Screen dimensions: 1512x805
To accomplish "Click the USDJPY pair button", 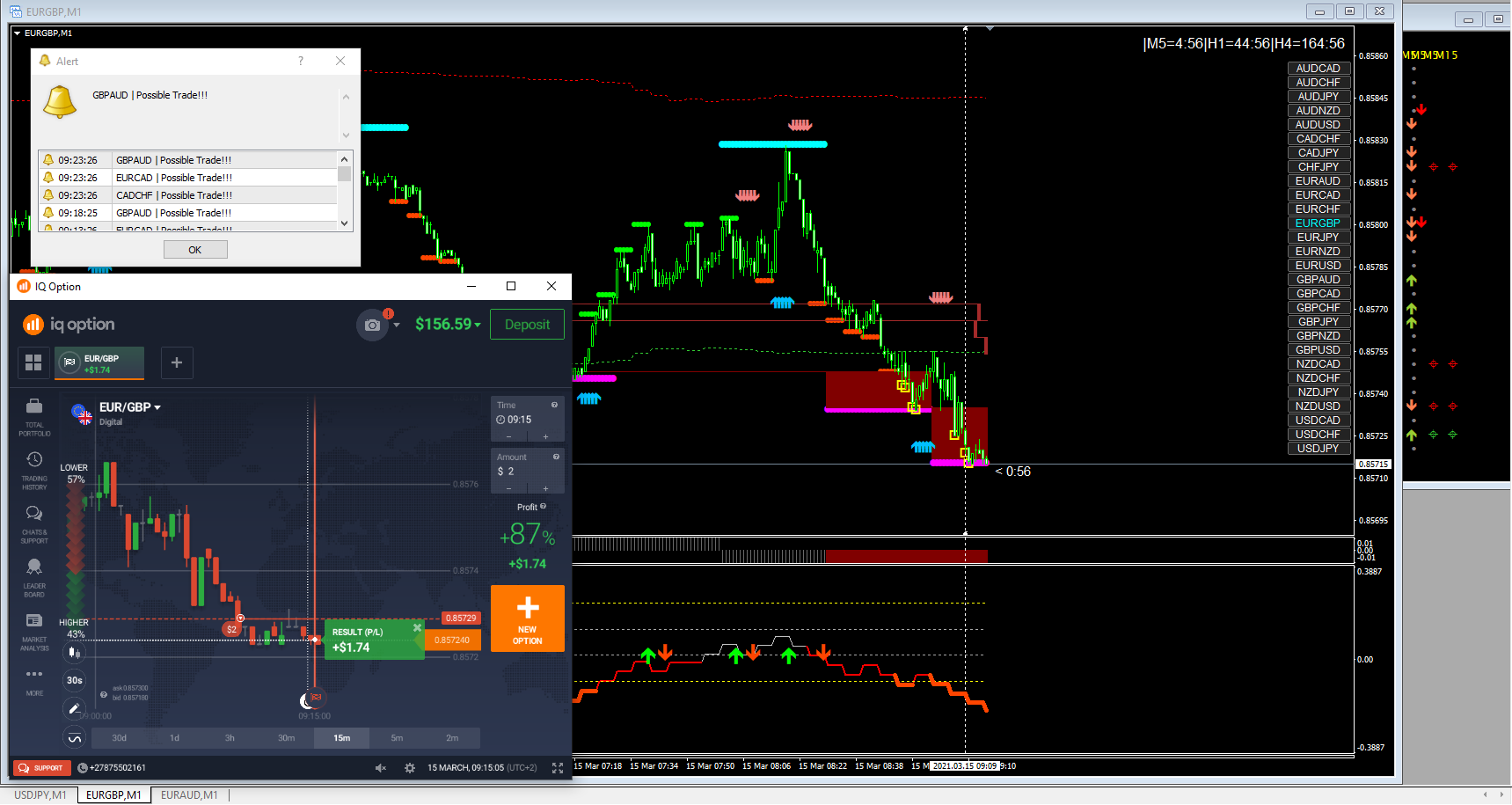I will pos(1318,449).
